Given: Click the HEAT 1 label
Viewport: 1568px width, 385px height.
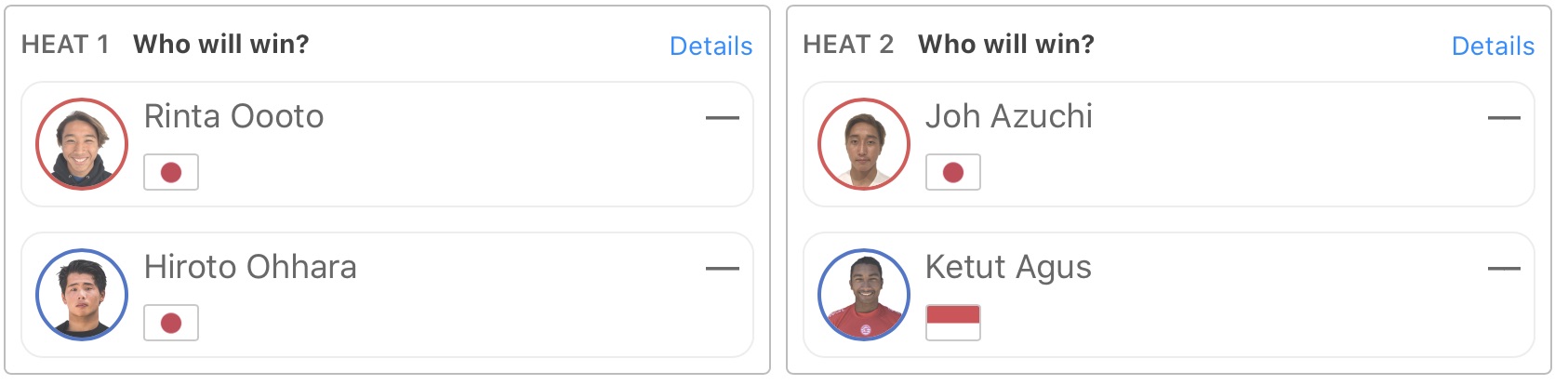Looking at the screenshot, I should 65,45.
